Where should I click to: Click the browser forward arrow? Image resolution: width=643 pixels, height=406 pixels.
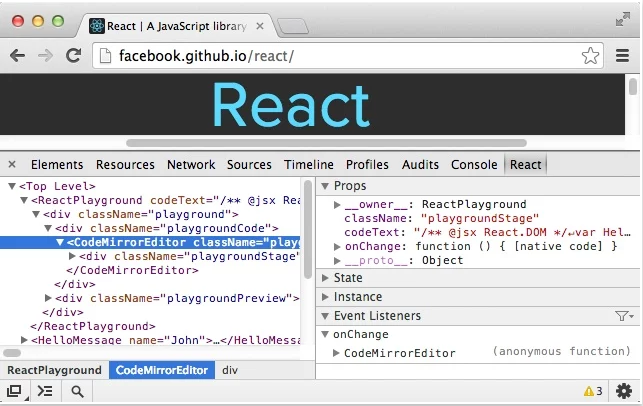(45, 55)
